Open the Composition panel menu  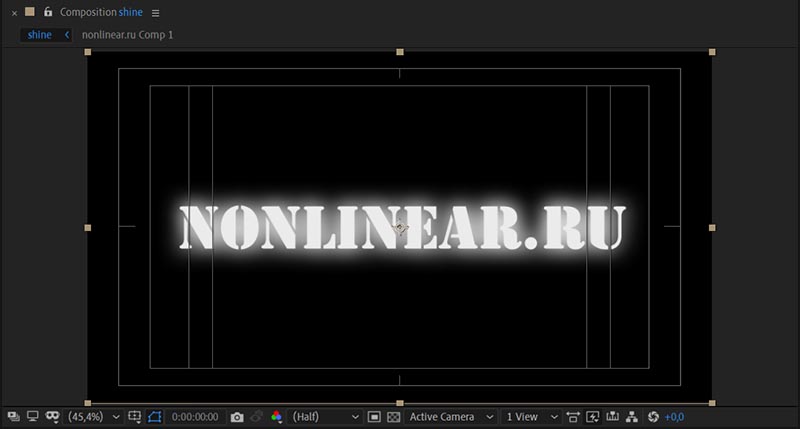(x=156, y=13)
